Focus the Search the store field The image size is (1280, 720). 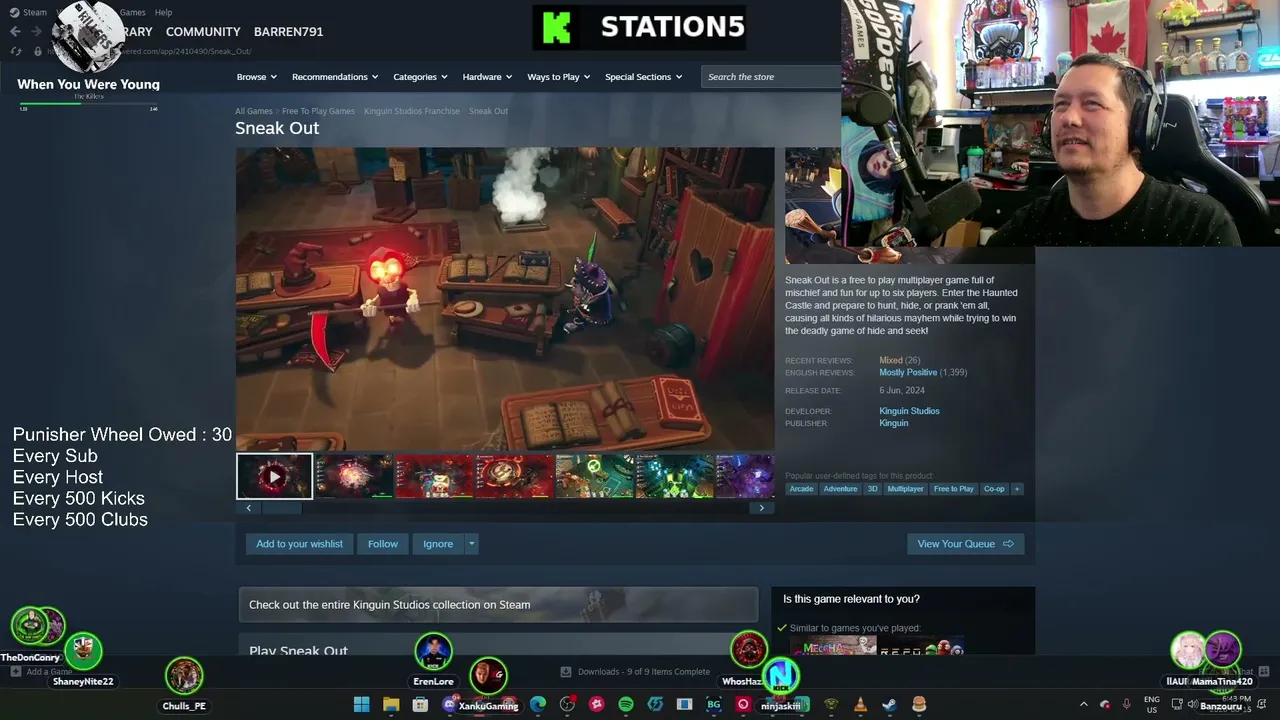point(771,77)
